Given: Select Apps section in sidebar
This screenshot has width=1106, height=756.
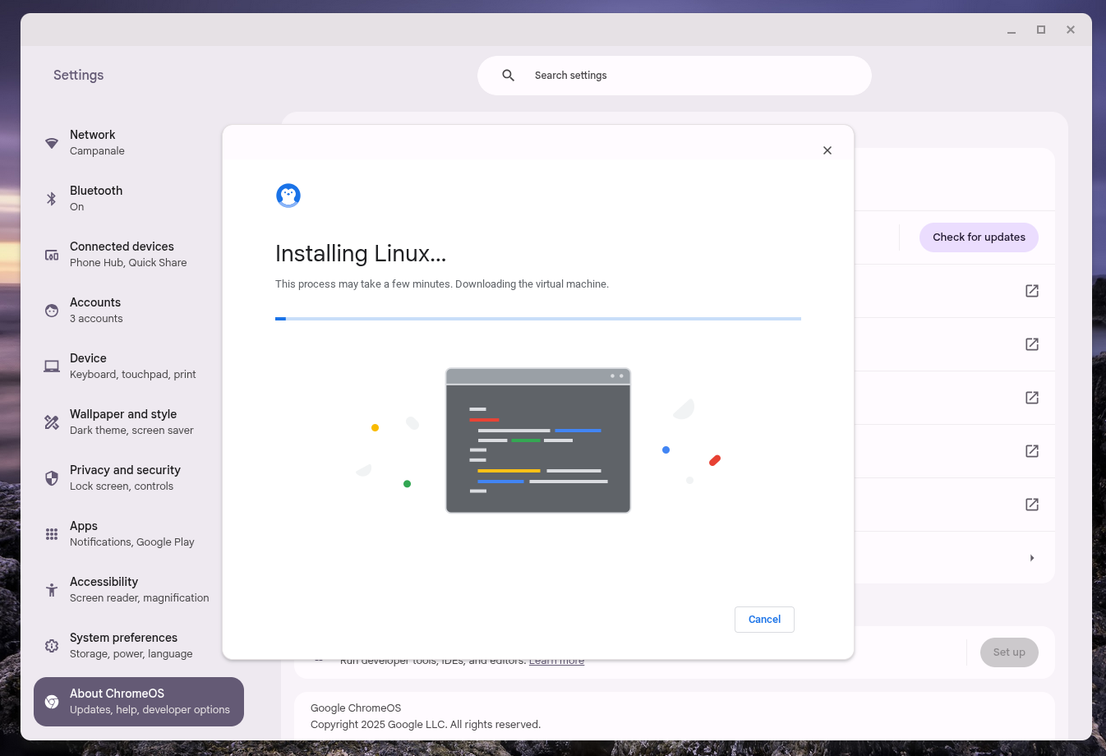Looking at the screenshot, I should pos(138,534).
